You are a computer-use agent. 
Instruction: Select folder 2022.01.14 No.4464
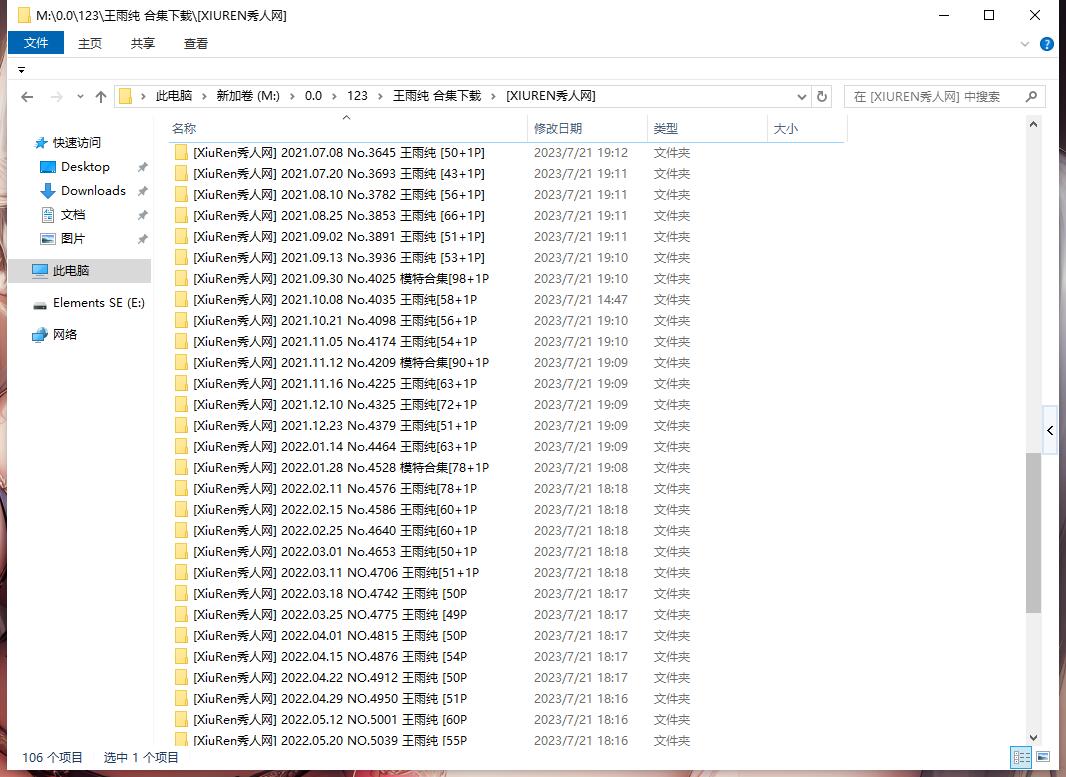[334, 447]
